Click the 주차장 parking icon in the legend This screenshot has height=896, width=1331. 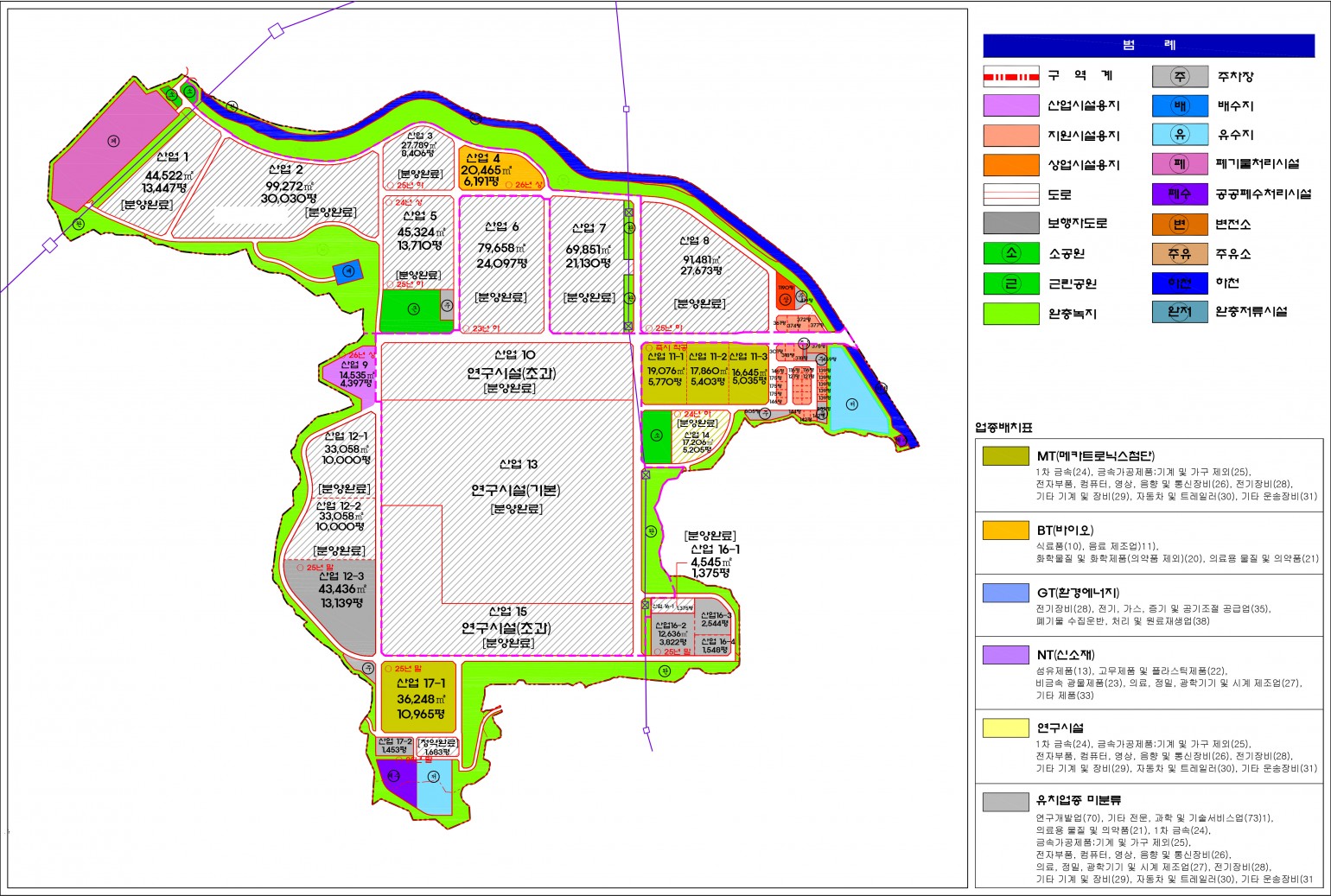[x=1180, y=76]
